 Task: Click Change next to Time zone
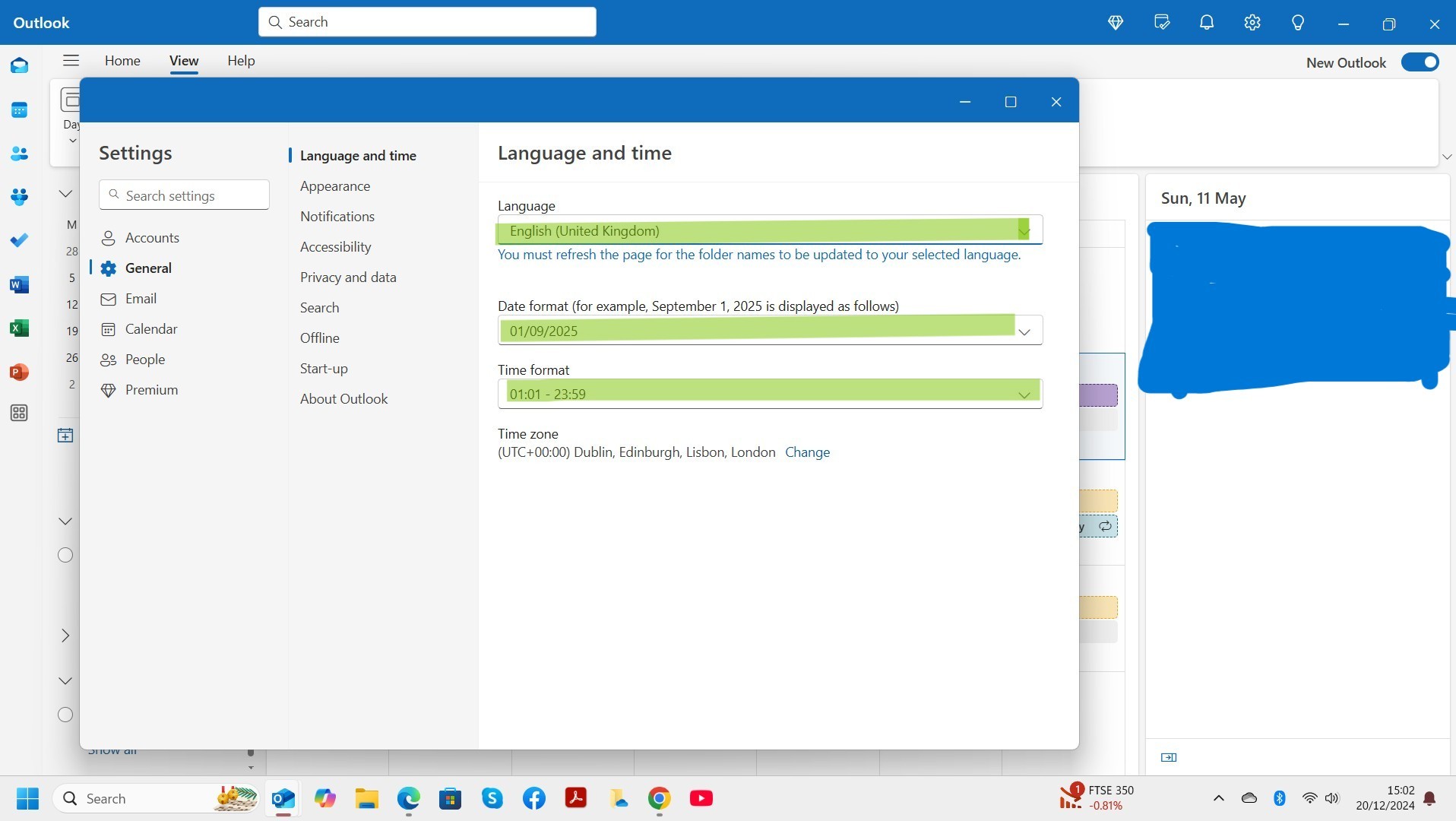807,452
